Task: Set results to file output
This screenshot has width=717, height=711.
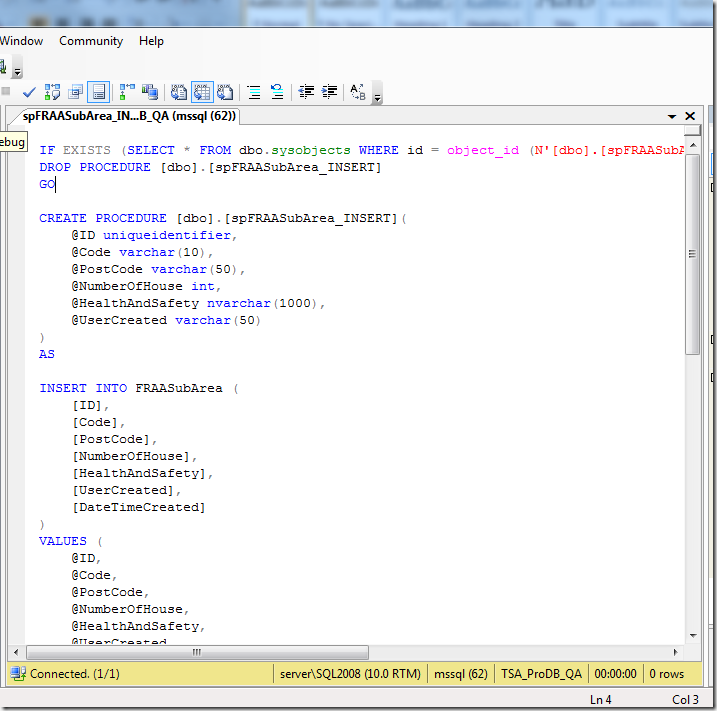Action: [225, 92]
